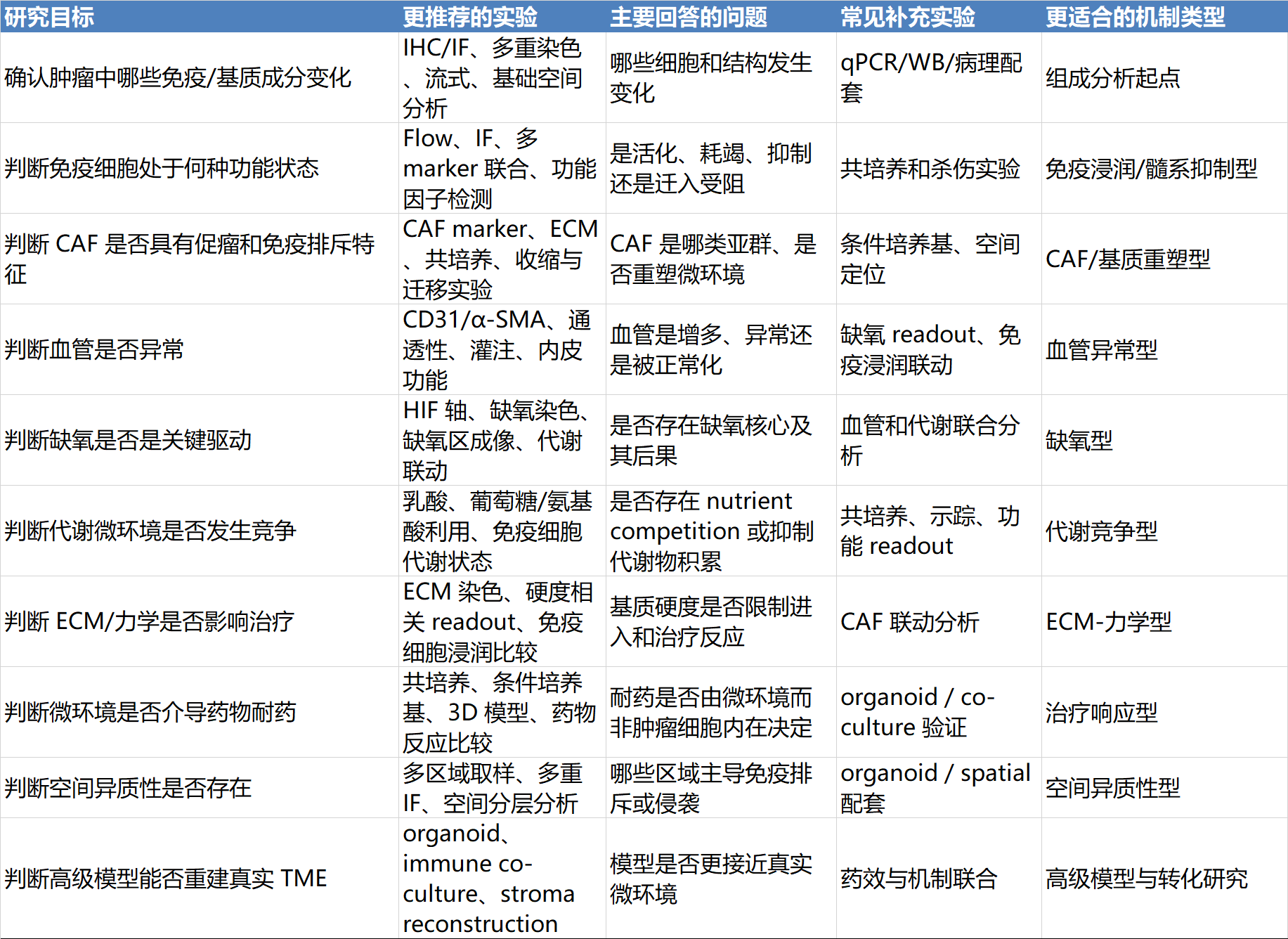Click the 研究目标 column header
Image resolution: width=1288 pixels, height=939 pixels.
click(49, 17)
